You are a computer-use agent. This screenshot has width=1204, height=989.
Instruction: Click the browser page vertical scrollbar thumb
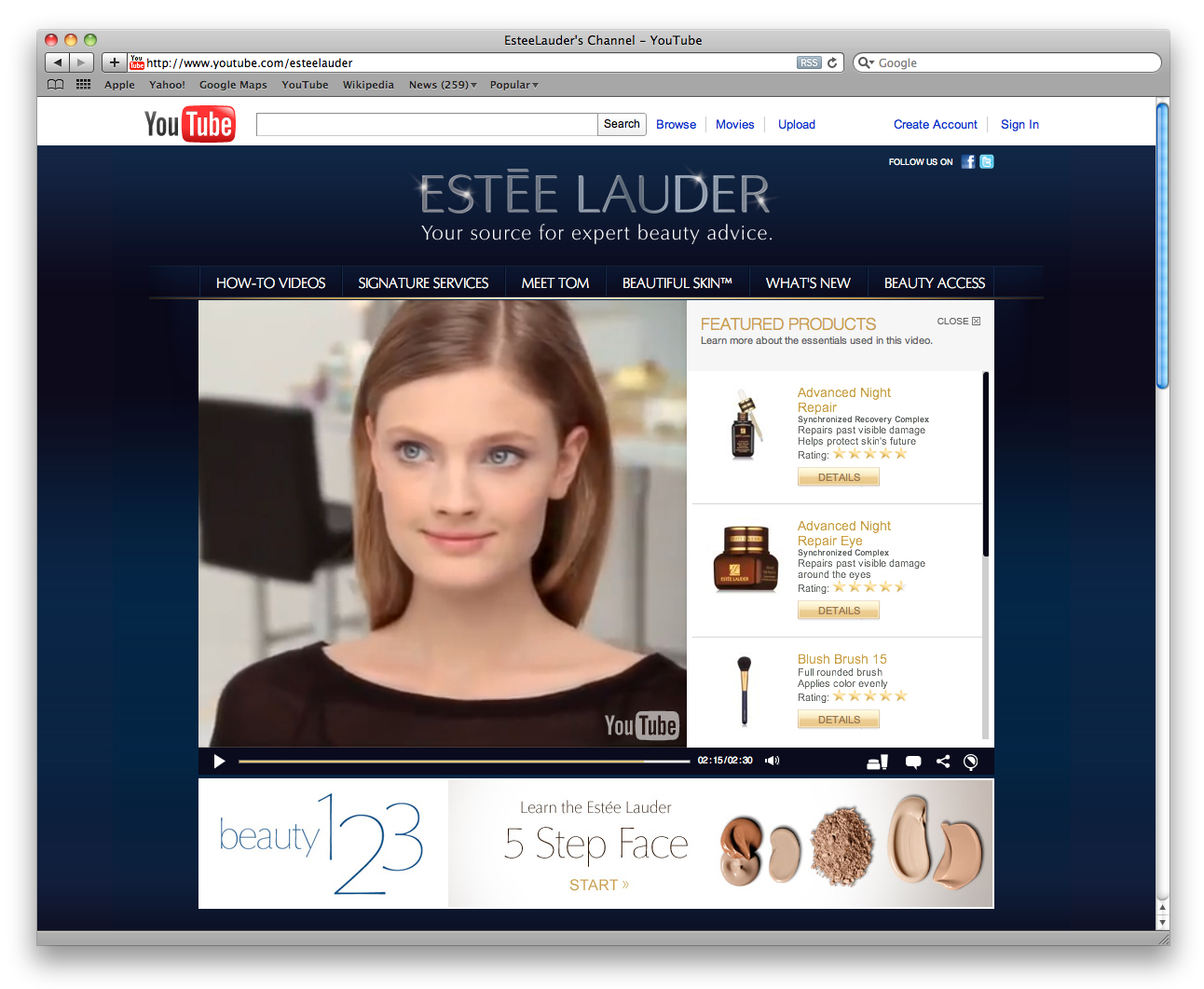[1162, 245]
